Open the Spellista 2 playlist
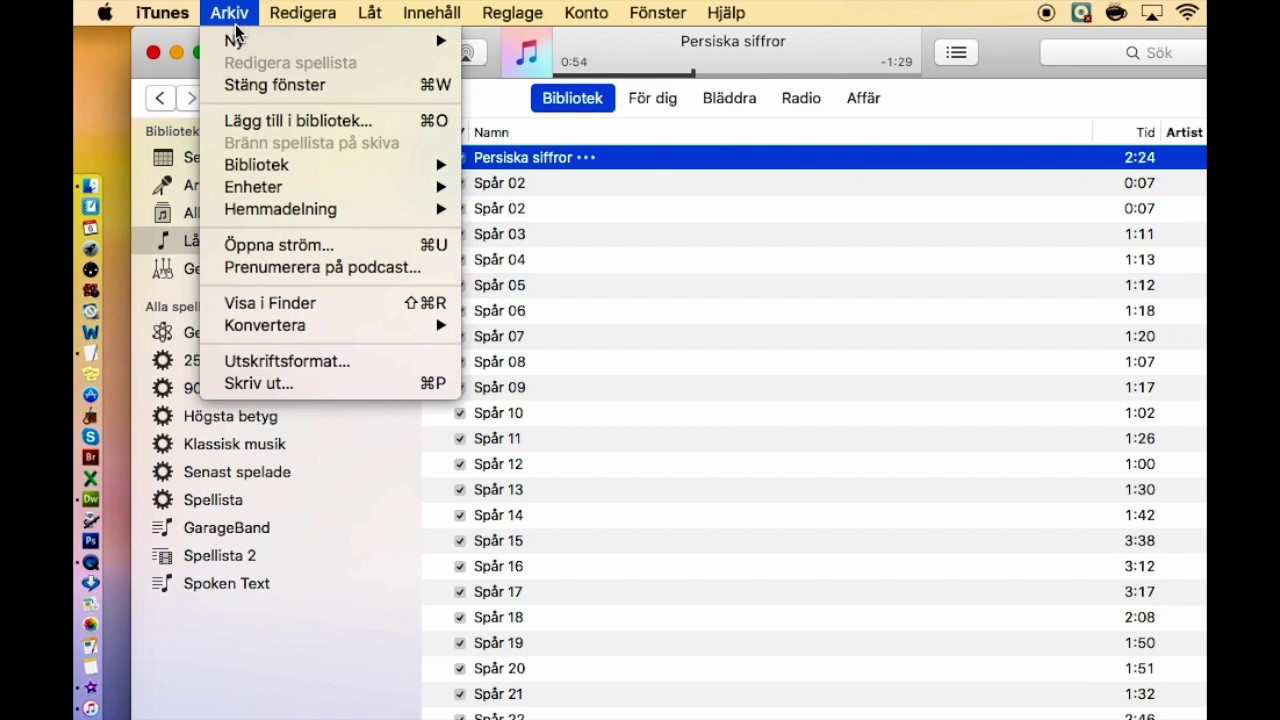Screen dimensions: 1280x720 (x=220, y=556)
